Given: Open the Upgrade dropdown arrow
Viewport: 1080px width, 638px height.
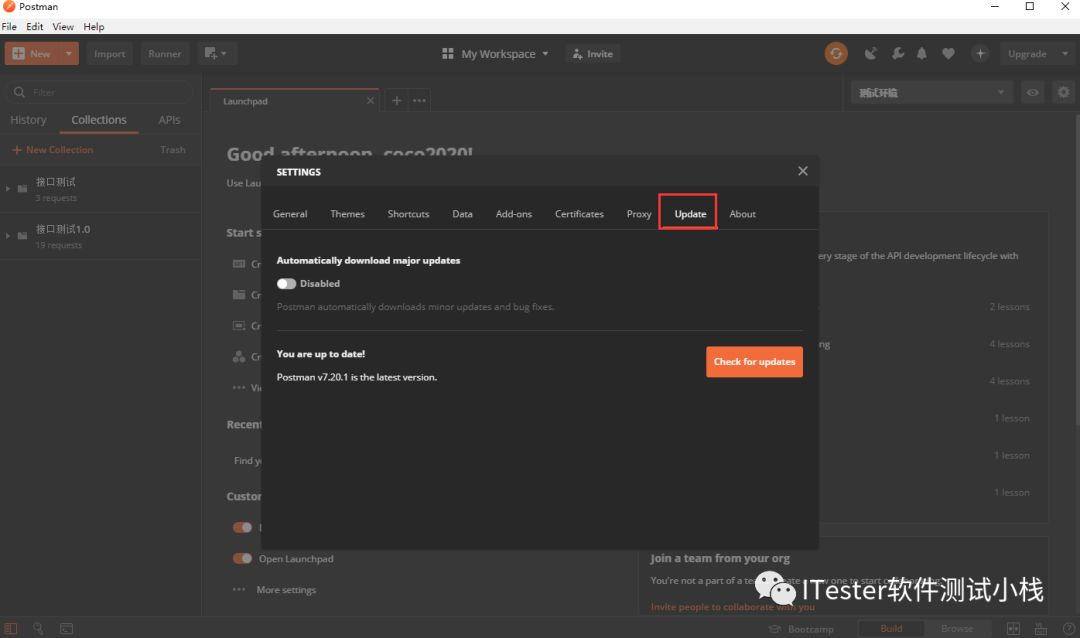Looking at the screenshot, I should (1065, 53).
